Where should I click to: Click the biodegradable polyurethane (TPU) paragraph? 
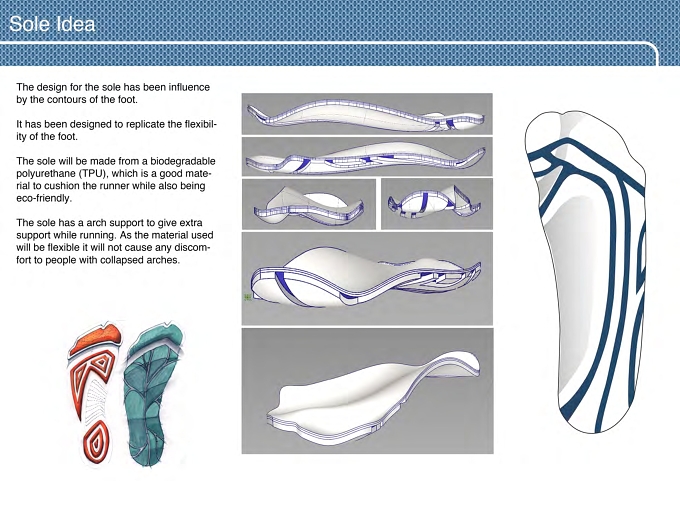click(x=116, y=180)
